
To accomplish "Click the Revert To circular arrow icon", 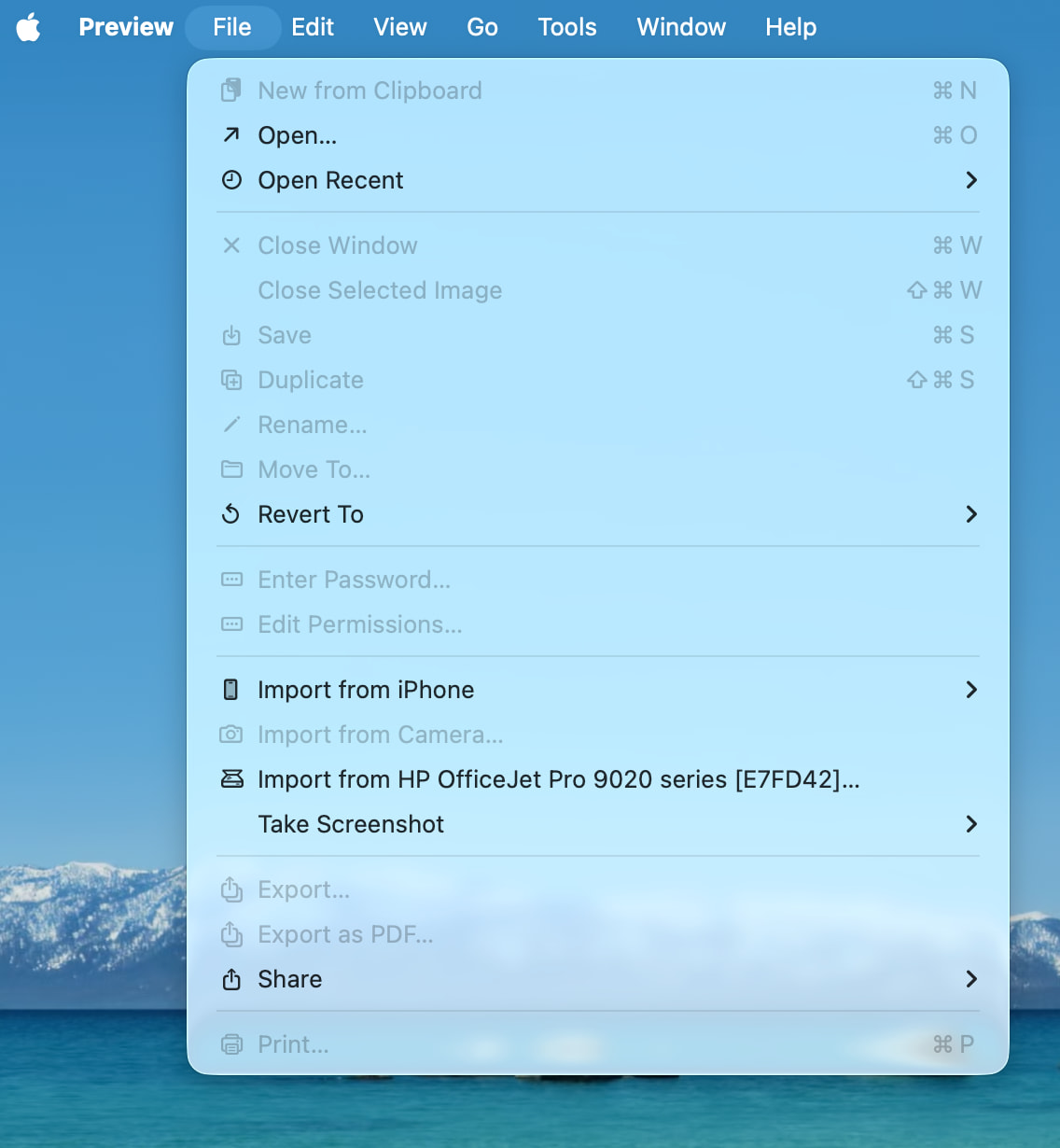I will point(231,514).
